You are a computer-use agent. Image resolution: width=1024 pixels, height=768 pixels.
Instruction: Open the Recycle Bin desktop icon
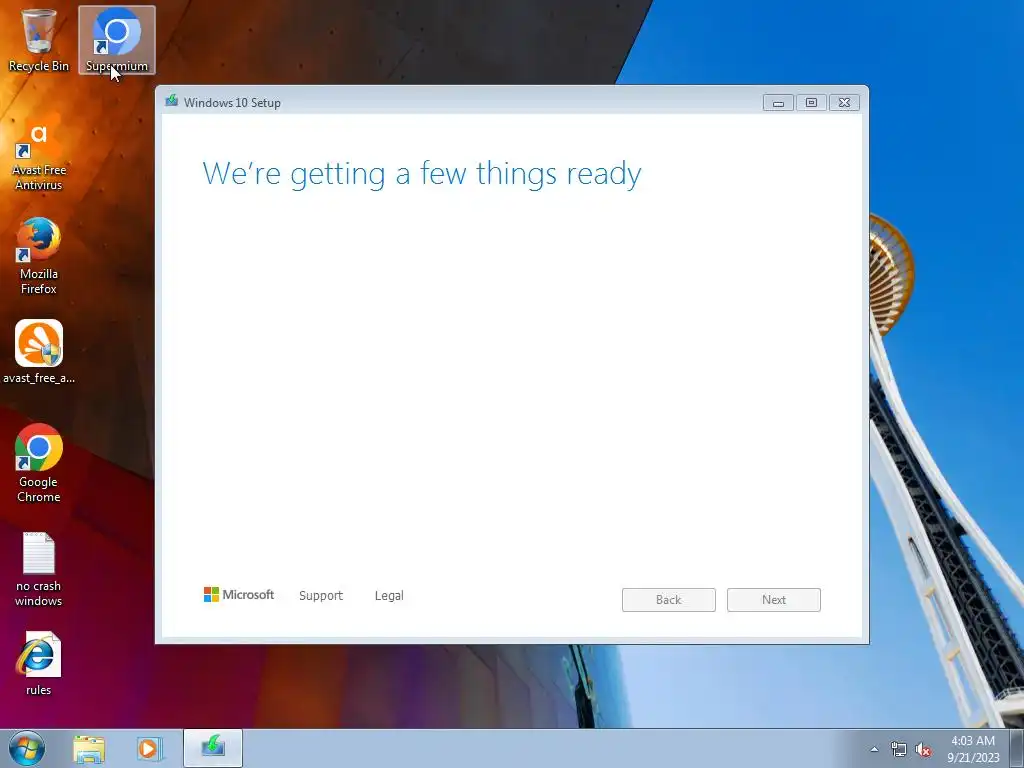(x=39, y=39)
